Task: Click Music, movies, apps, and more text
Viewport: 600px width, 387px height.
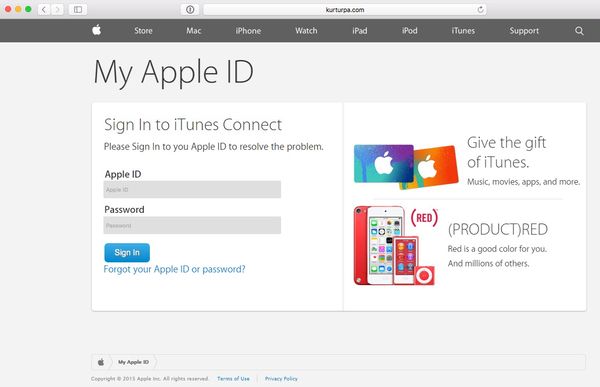Action: (x=523, y=182)
